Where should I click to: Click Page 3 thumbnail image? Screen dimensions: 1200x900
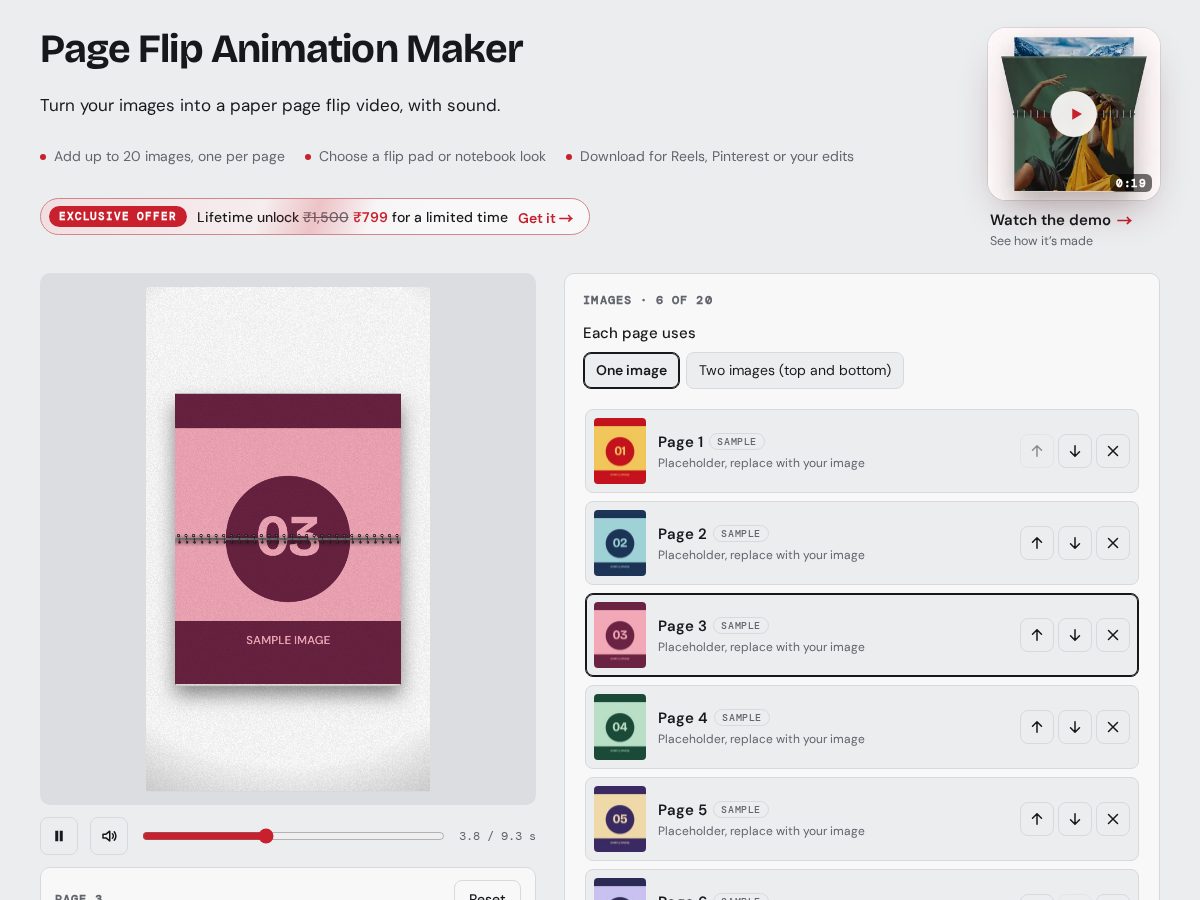(620, 635)
